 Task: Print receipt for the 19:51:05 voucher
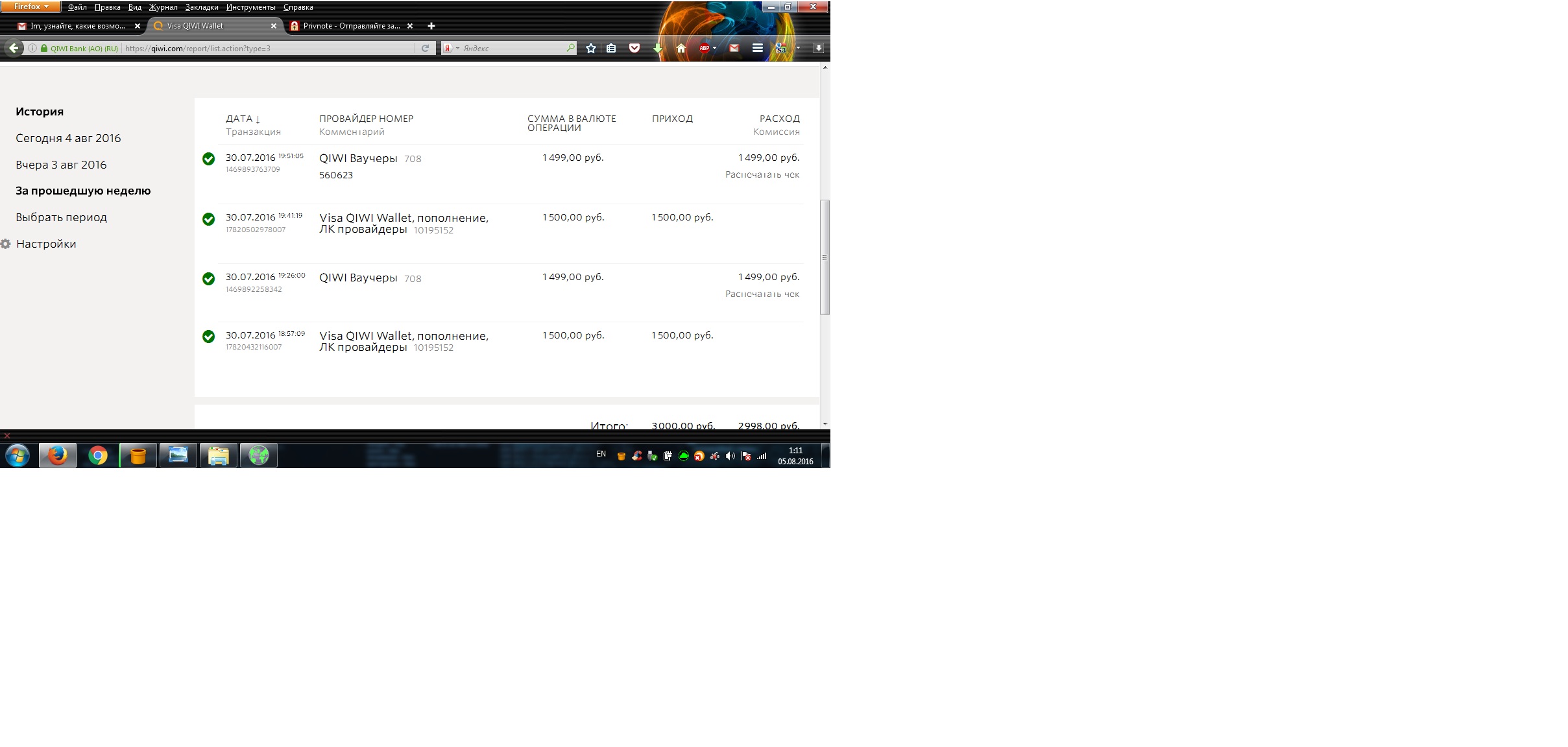(762, 174)
